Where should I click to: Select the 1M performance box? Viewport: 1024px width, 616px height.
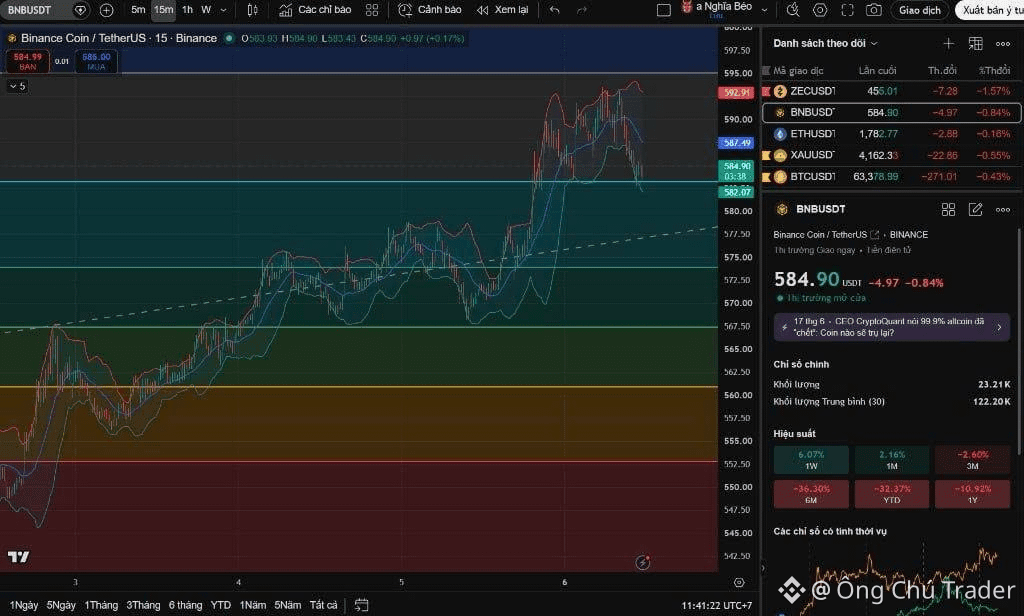point(892,460)
